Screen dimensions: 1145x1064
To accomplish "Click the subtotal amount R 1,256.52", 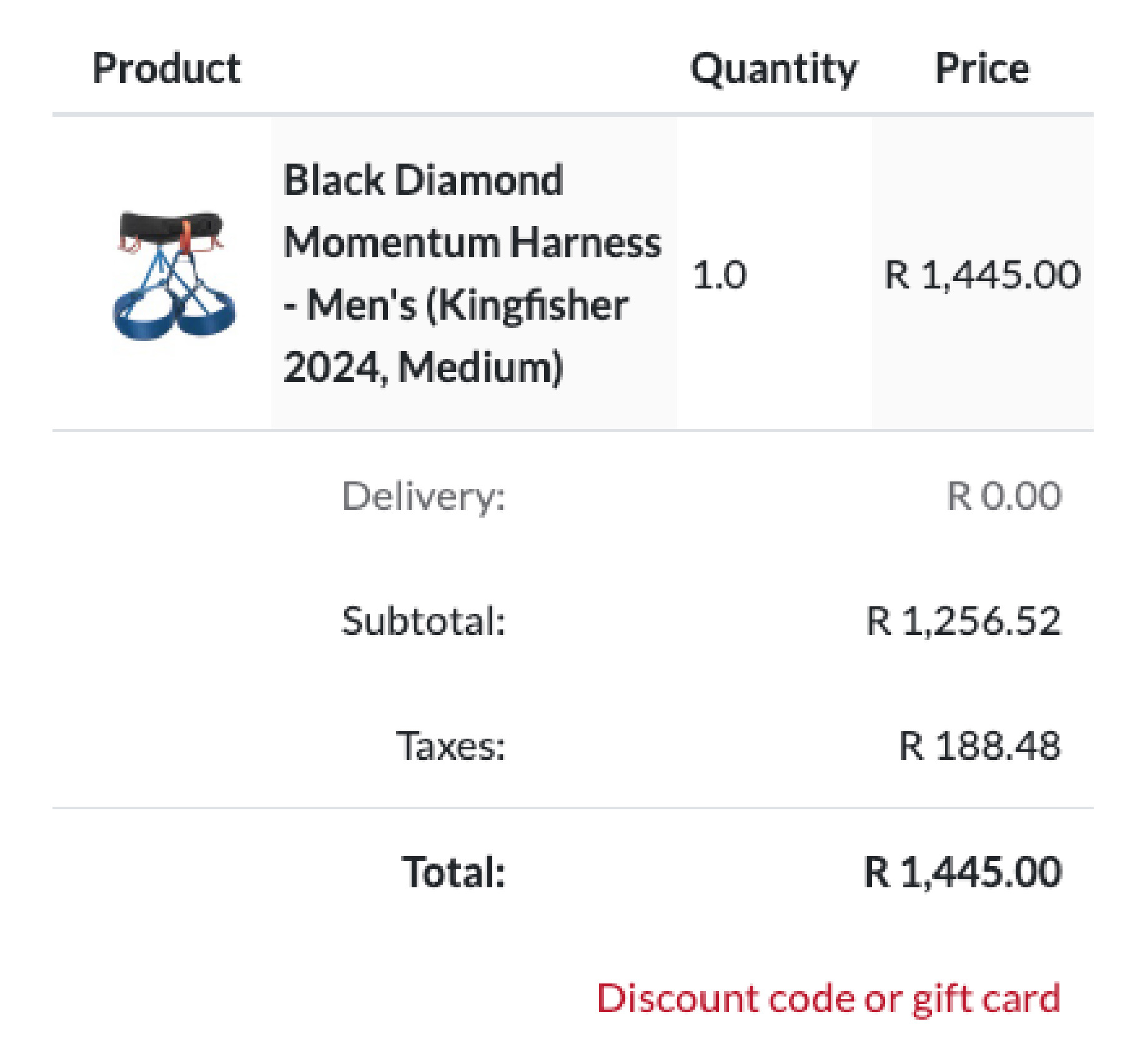I will point(964,621).
